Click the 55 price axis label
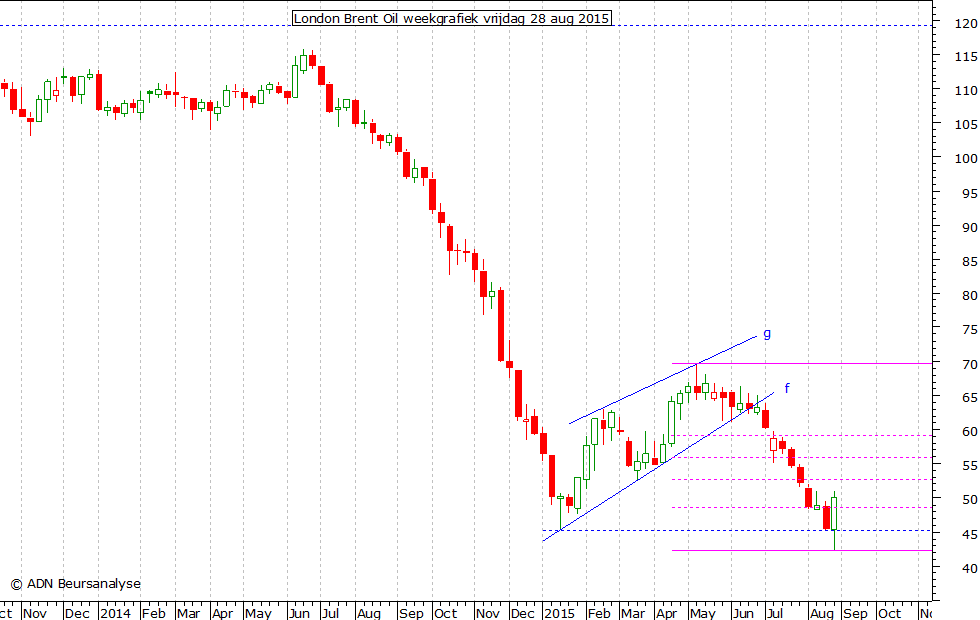The image size is (980, 620). (x=969, y=466)
